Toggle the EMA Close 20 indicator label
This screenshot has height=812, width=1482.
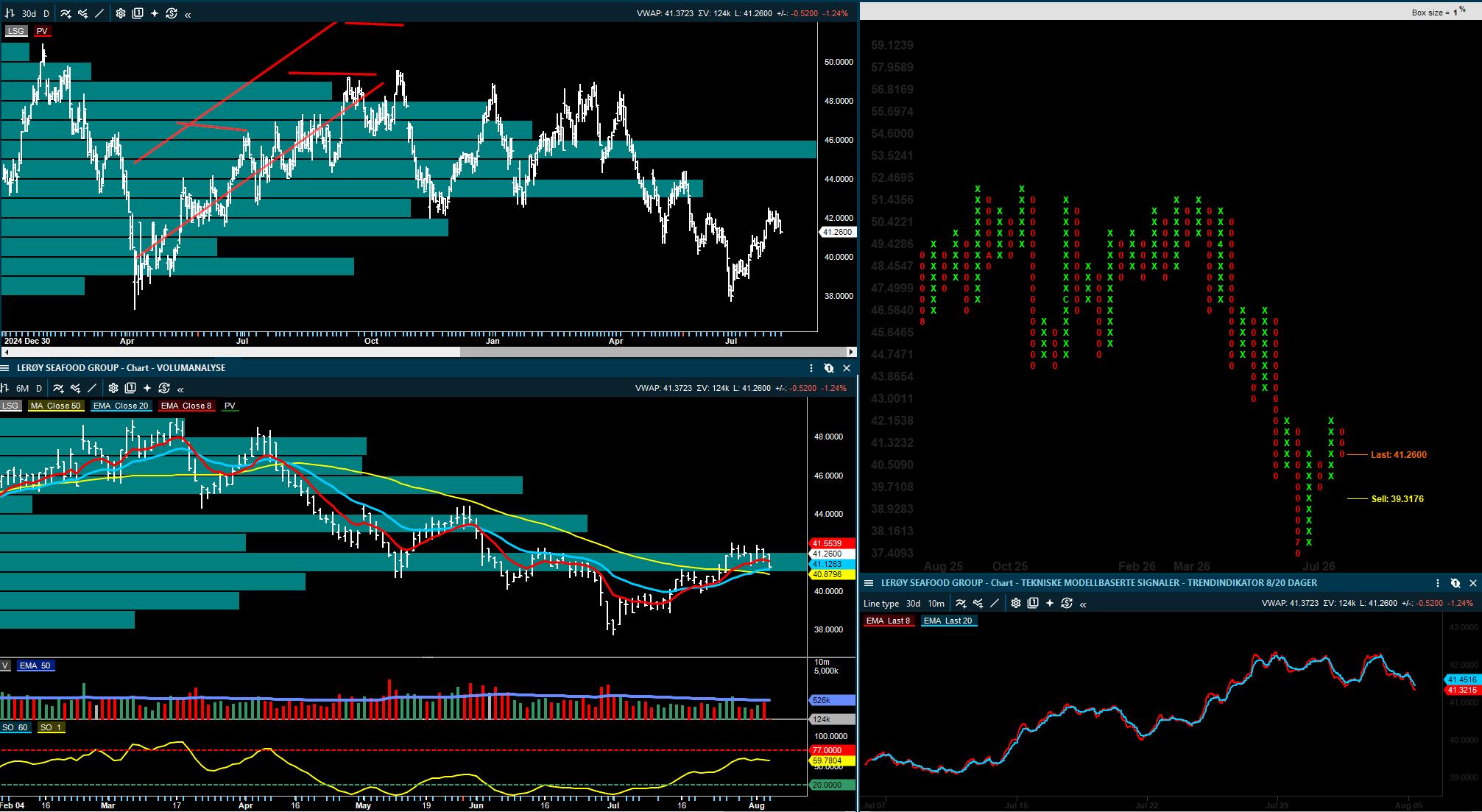121,406
